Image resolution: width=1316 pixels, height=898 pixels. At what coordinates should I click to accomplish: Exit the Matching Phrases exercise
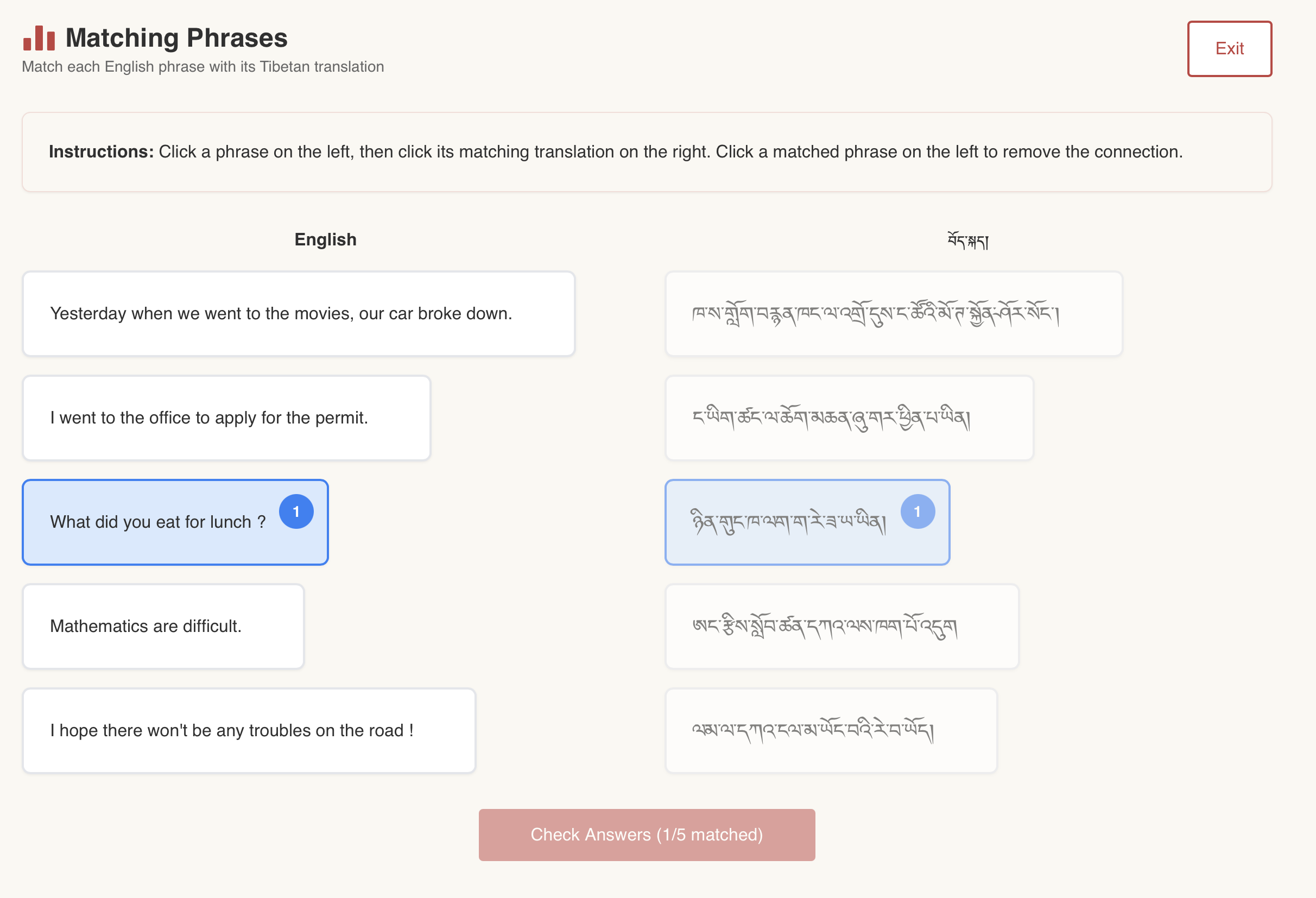1229,49
